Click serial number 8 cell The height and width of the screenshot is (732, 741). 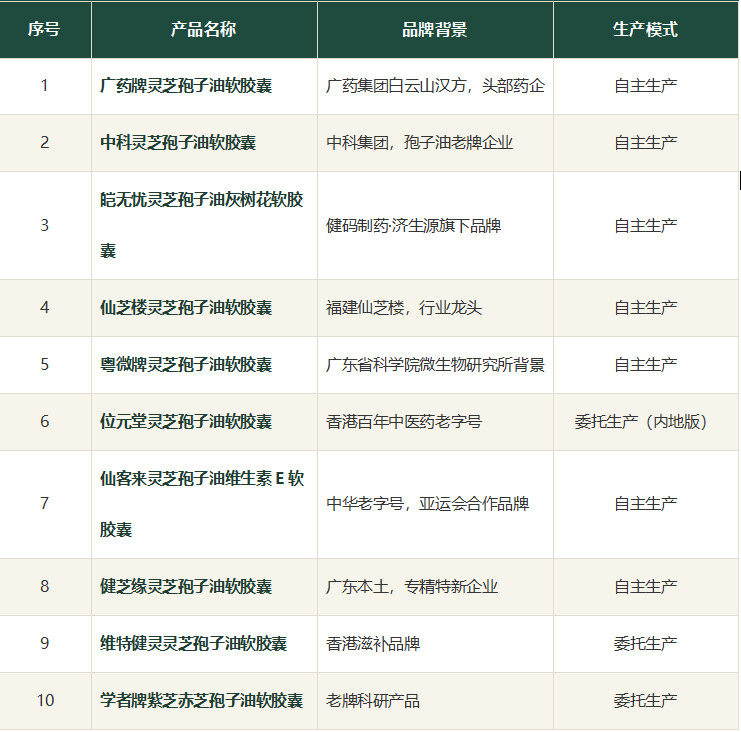click(44, 587)
